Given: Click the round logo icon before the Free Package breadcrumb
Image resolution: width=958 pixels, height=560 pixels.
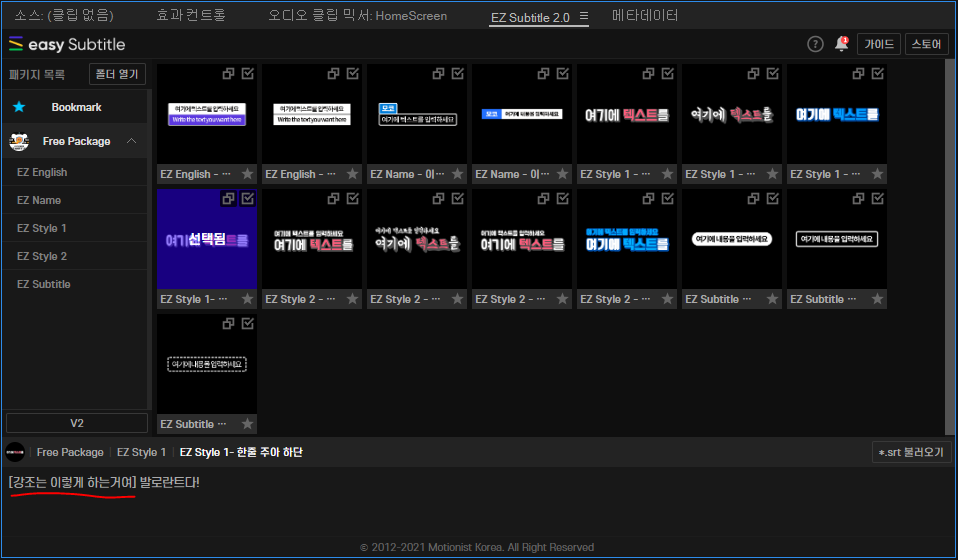Looking at the screenshot, I should pyautogui.click(x=15, y=453).
